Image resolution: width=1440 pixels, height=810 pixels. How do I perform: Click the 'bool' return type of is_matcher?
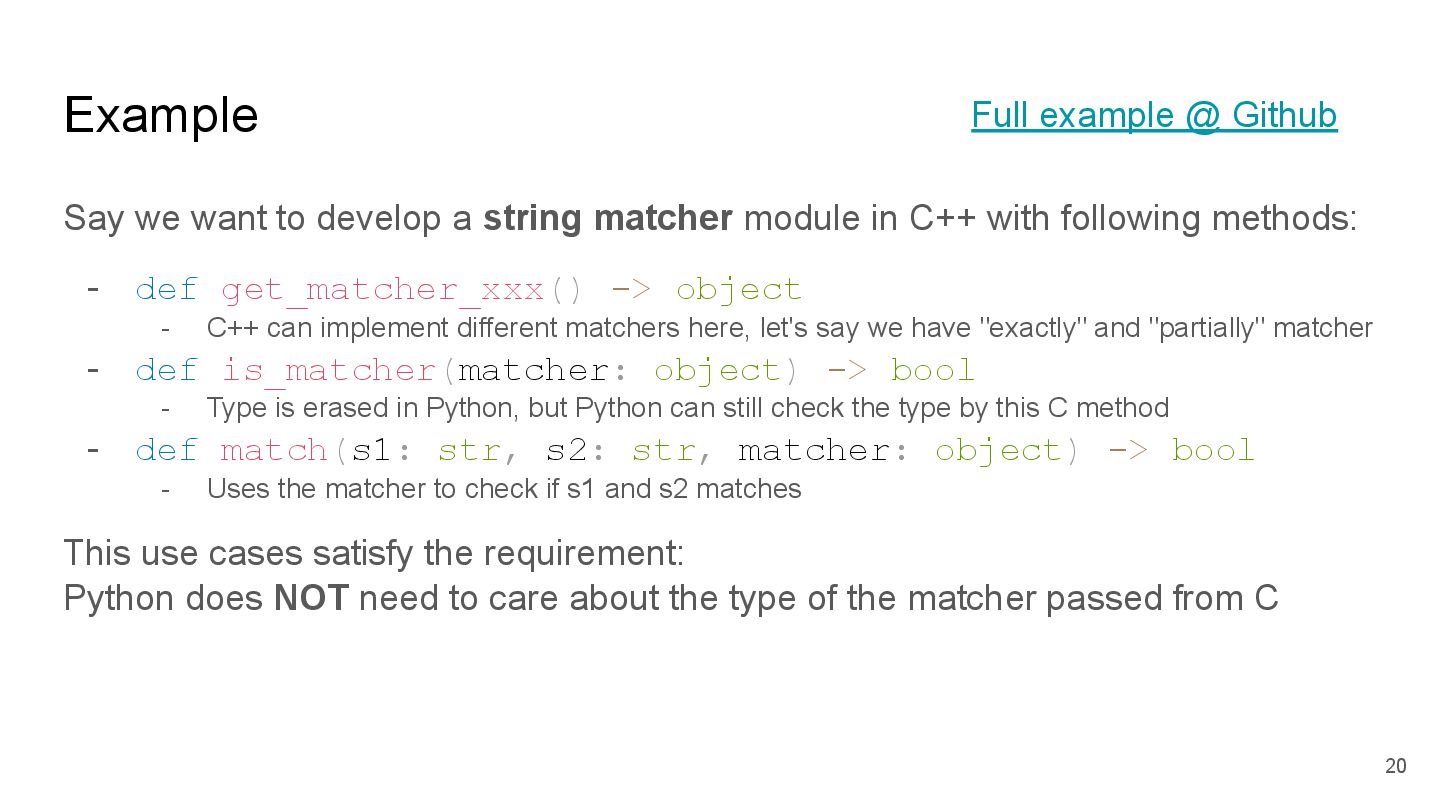(932, 370)
